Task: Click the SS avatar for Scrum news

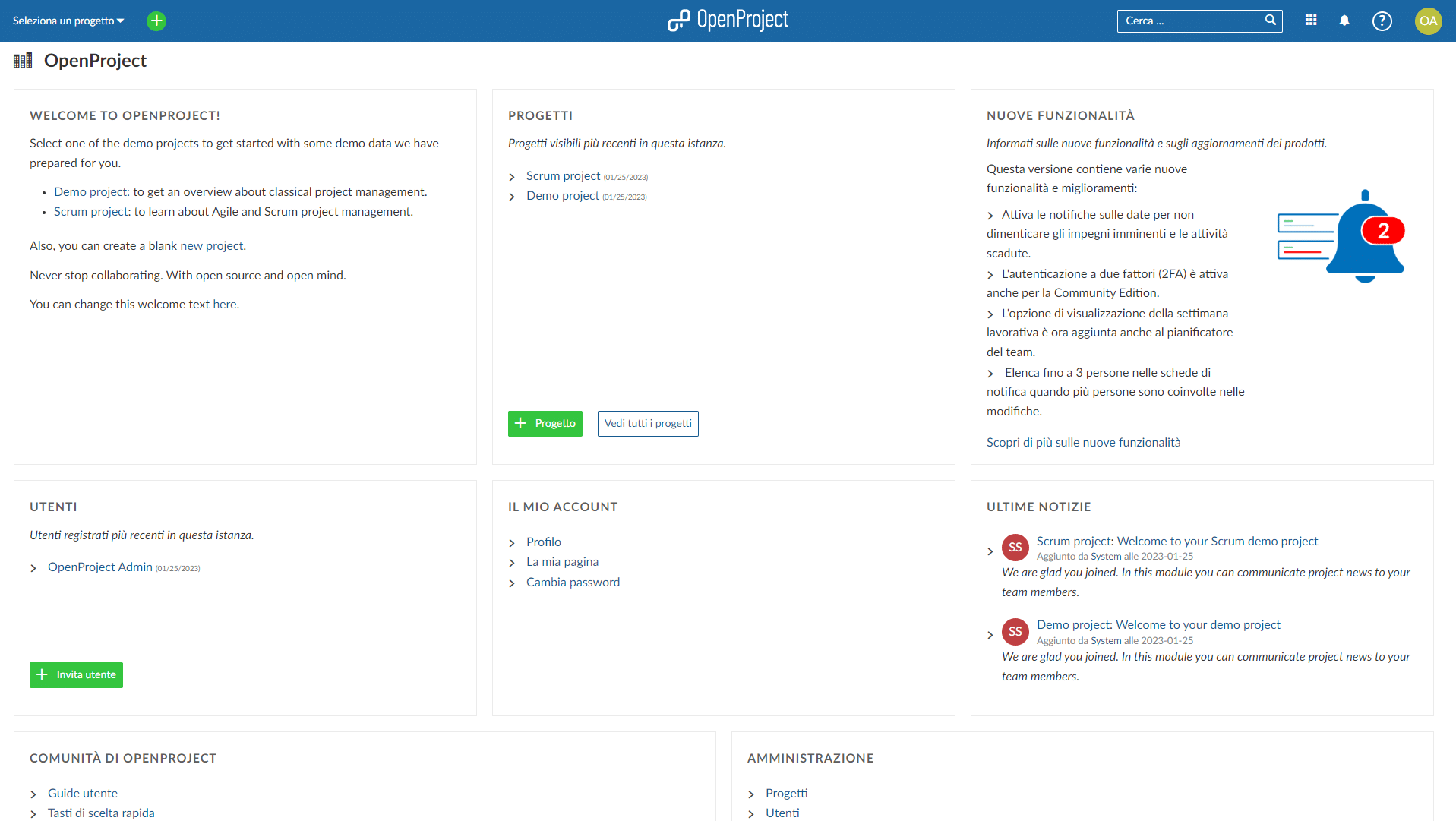Action: click(1015, 548)
